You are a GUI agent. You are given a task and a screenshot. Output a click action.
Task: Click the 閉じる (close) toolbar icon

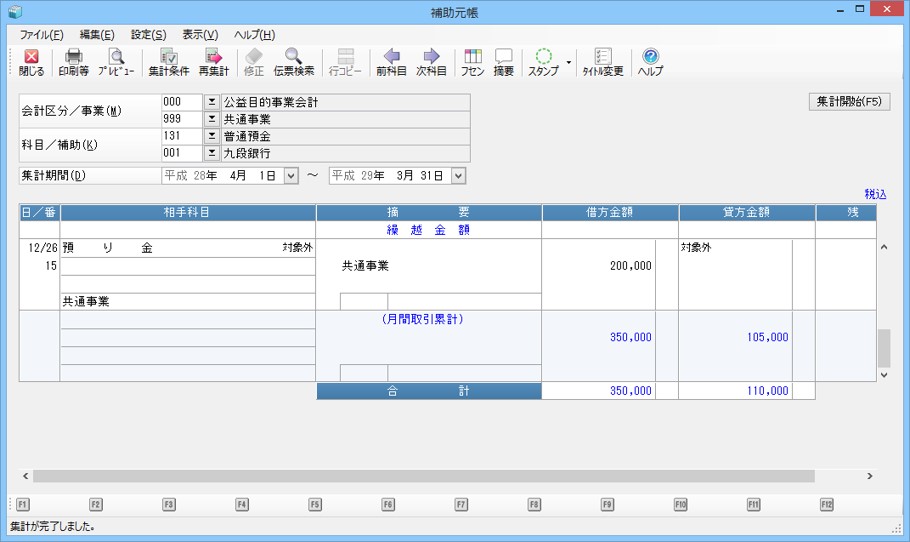[x=31, y=62]
